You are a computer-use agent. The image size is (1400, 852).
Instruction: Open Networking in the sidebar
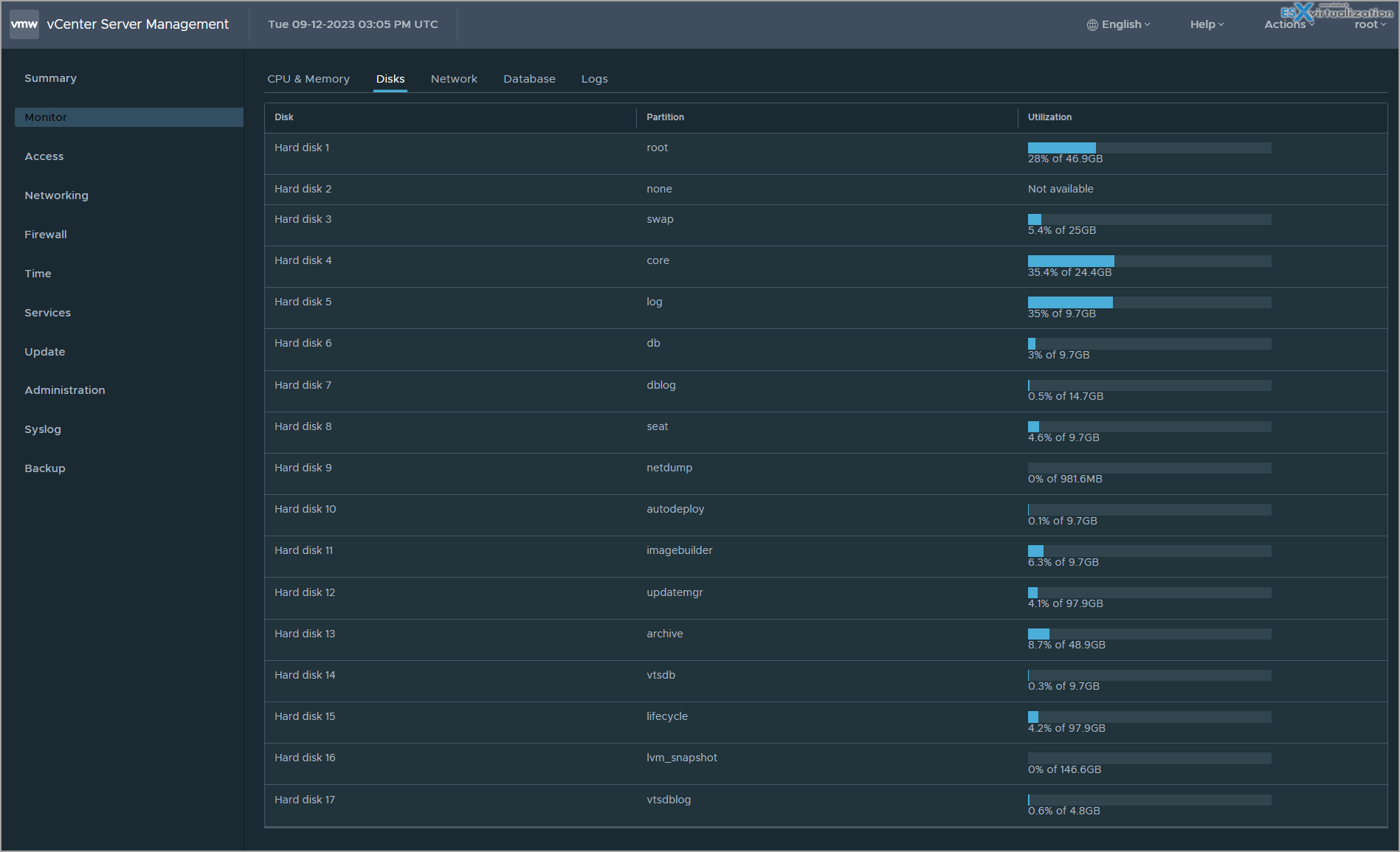(56, 195)
